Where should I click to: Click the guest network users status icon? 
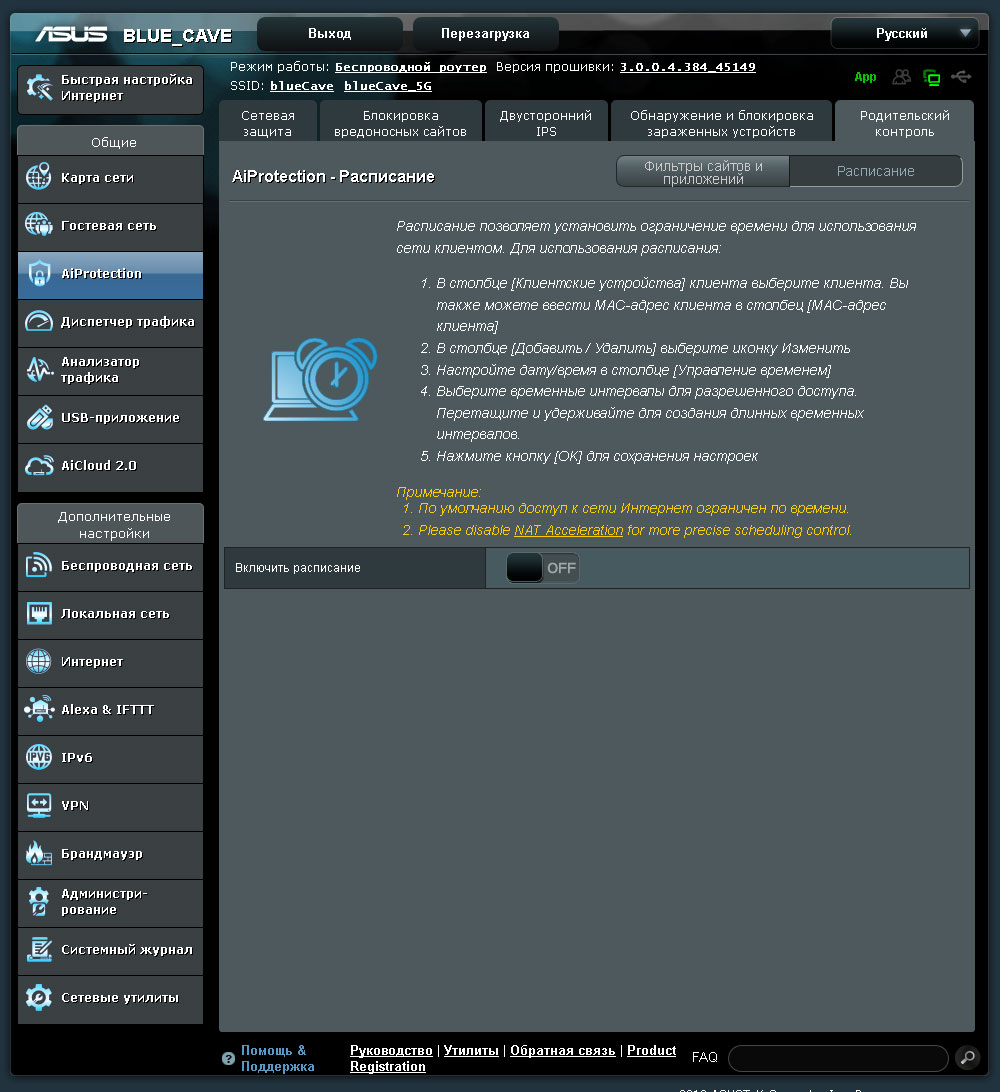click(901, 77)
